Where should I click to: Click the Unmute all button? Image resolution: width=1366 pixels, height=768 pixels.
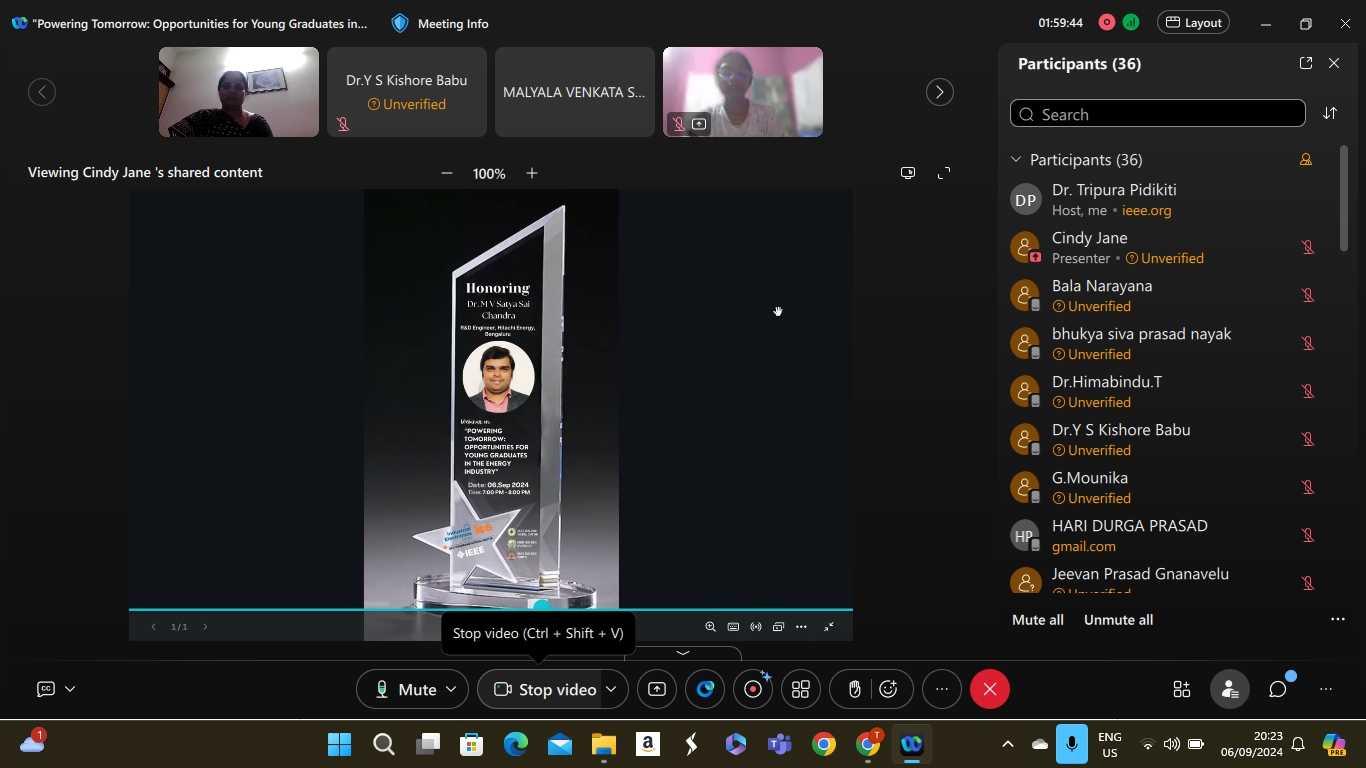[1118, 620]
